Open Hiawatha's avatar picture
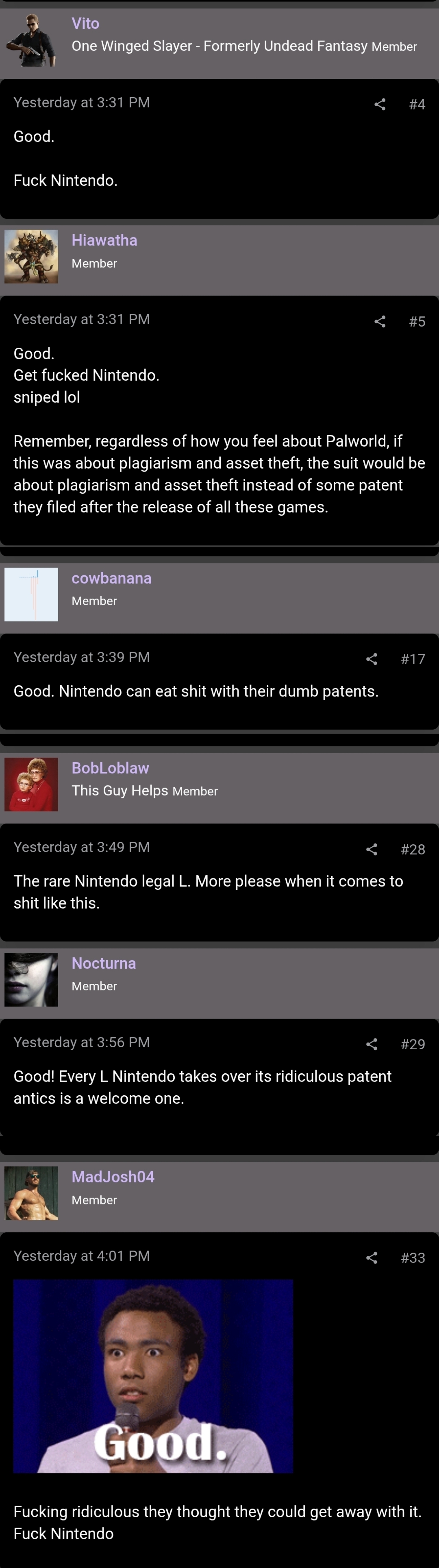 point(32,256)
